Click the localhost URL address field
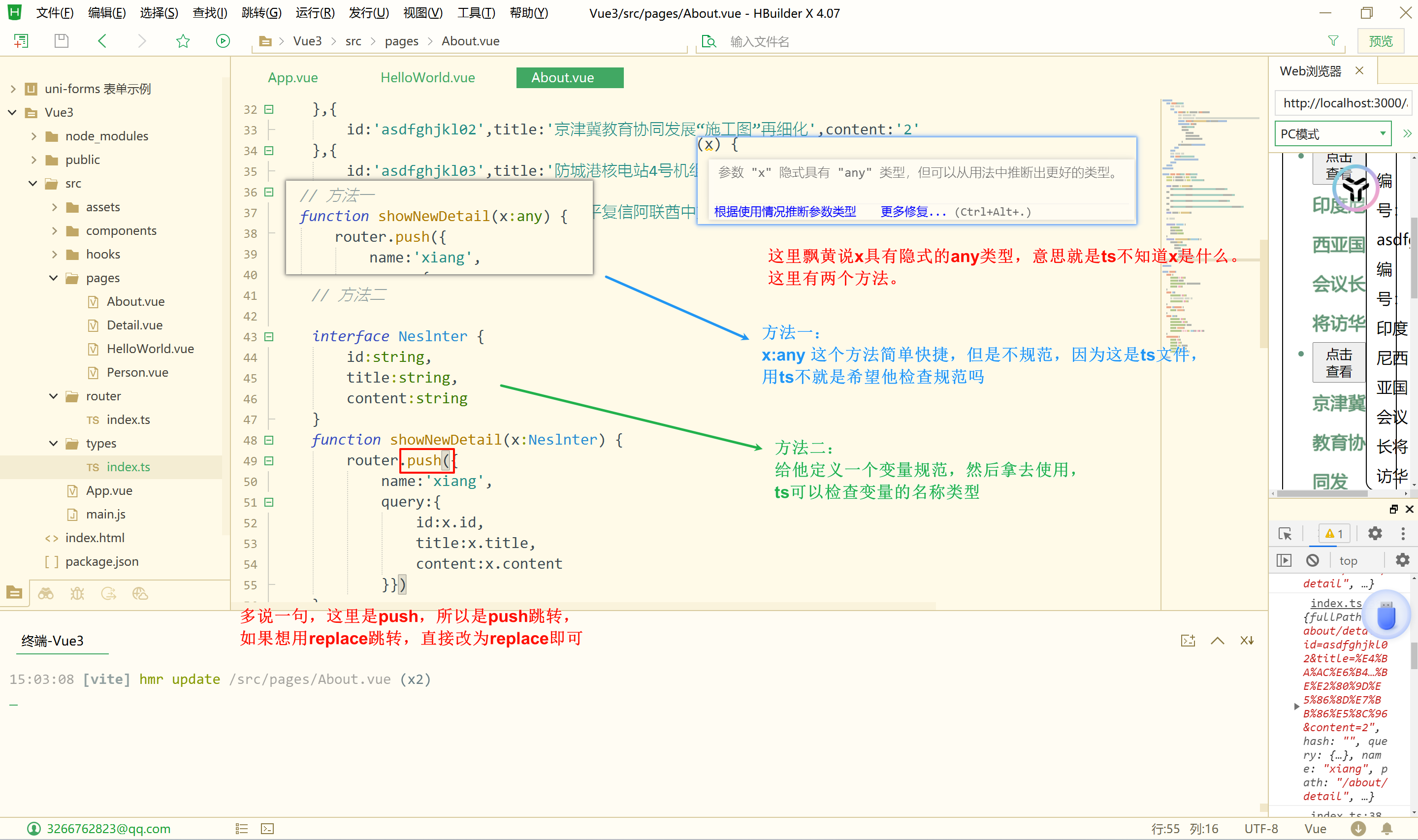The height and width of the screenshot is (840, 1418). (1344, 103)
